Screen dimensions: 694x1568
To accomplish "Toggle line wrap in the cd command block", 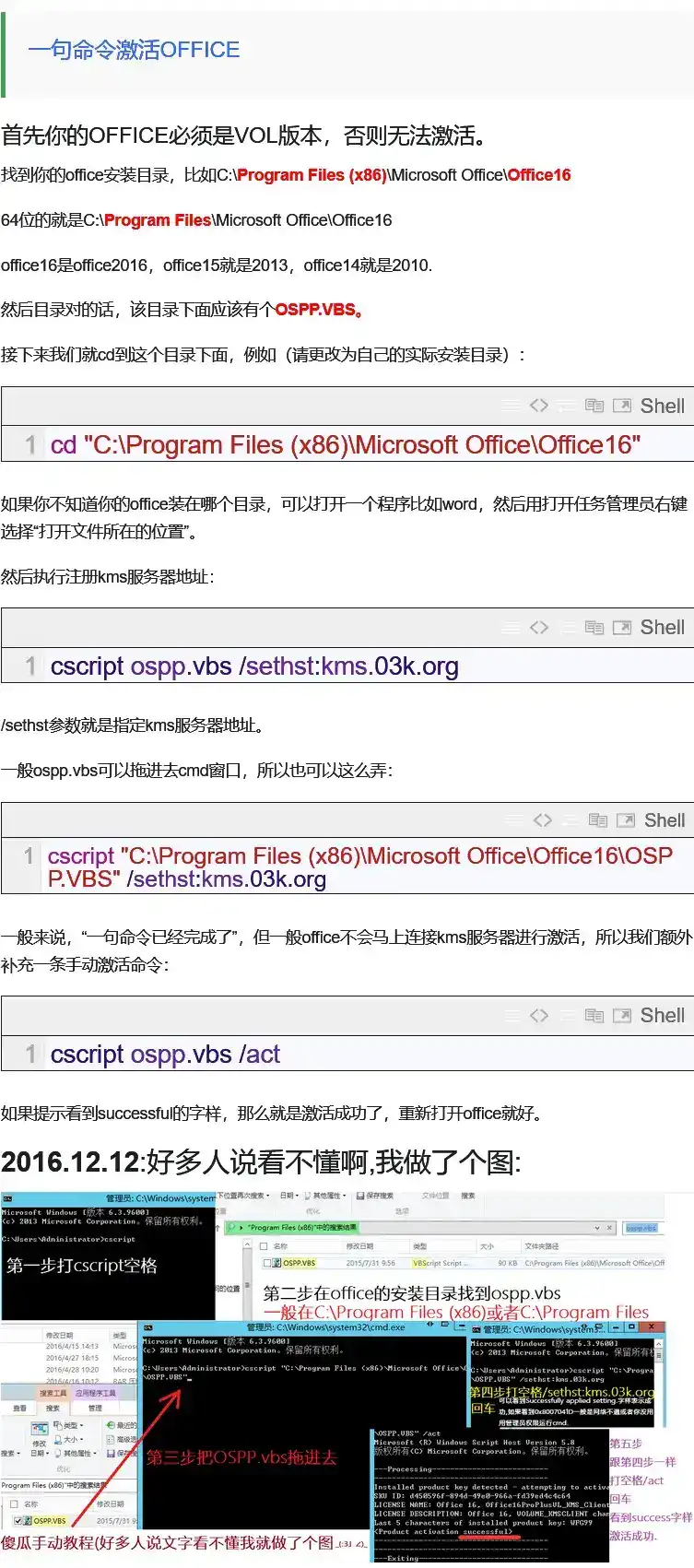I will tap(567, 406).
